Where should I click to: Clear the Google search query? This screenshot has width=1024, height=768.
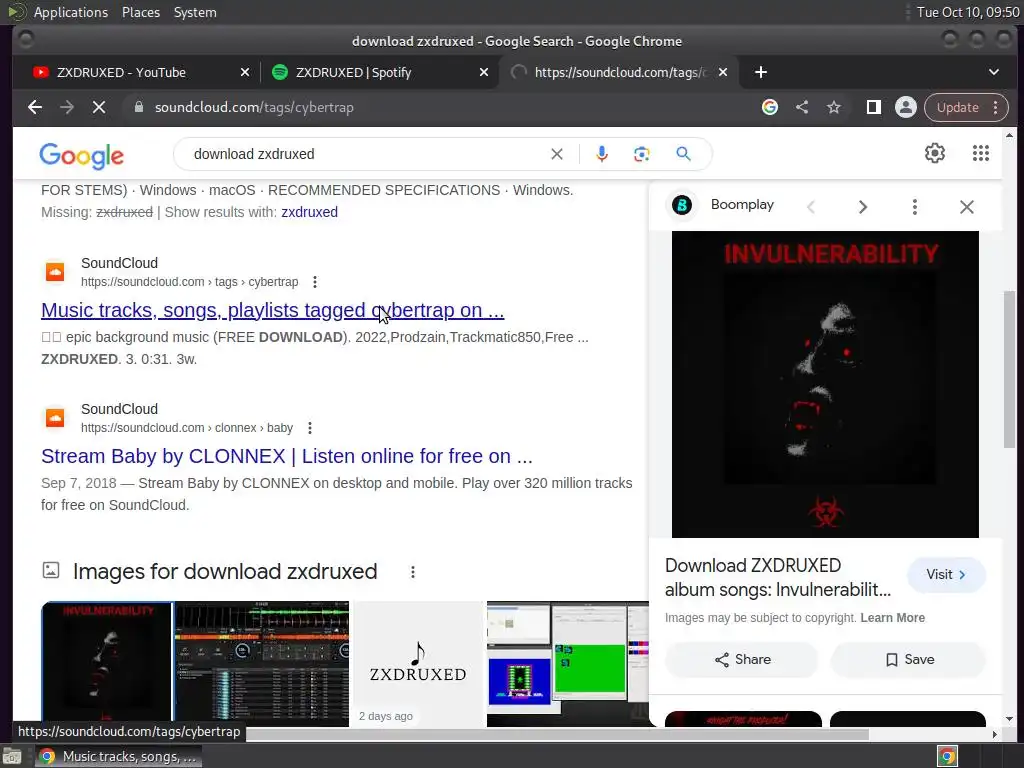[x=557, y=154]
